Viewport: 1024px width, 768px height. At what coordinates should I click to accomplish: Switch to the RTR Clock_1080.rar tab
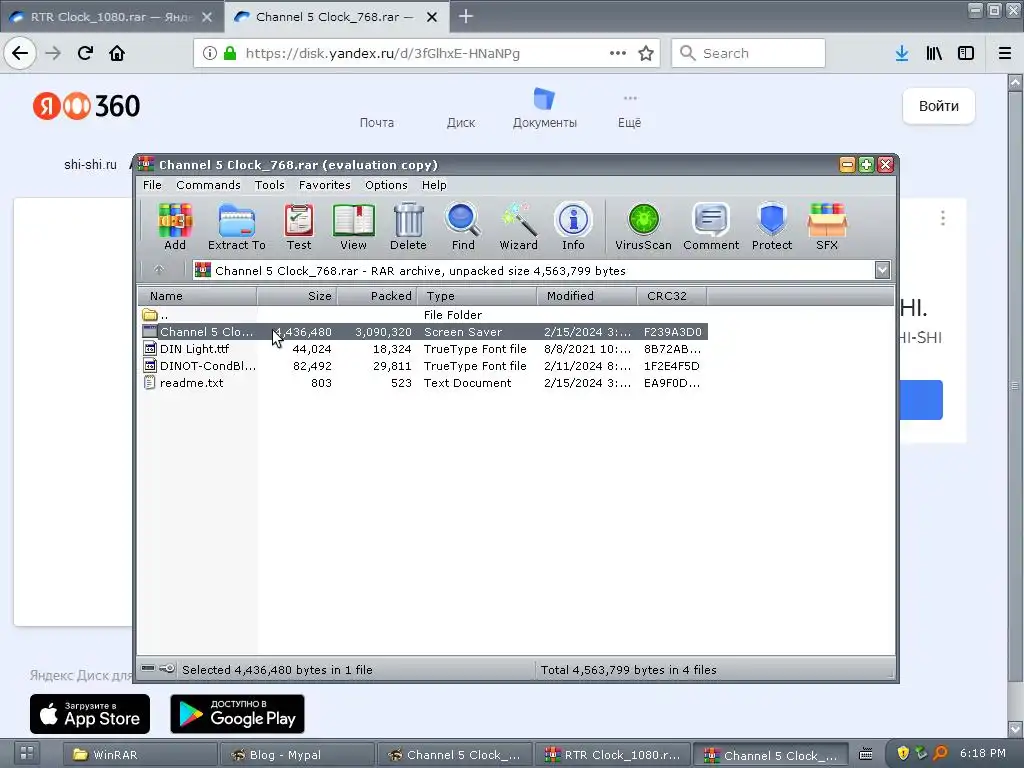click(x=111, y=17)
